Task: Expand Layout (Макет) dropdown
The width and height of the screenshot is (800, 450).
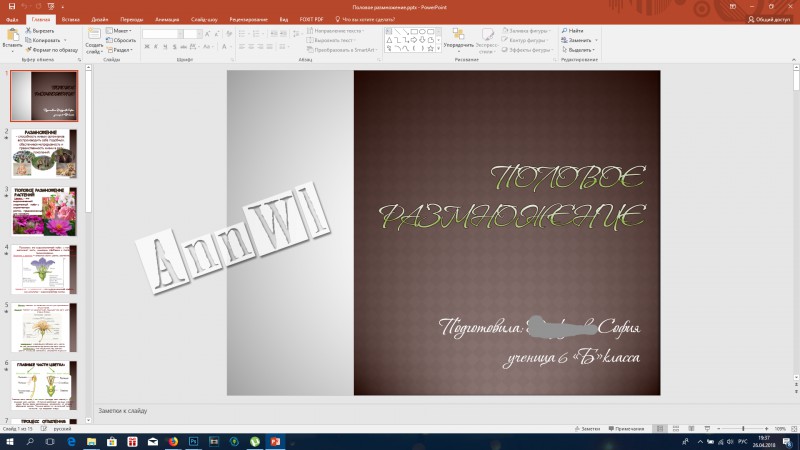Action: coord(119,31)
